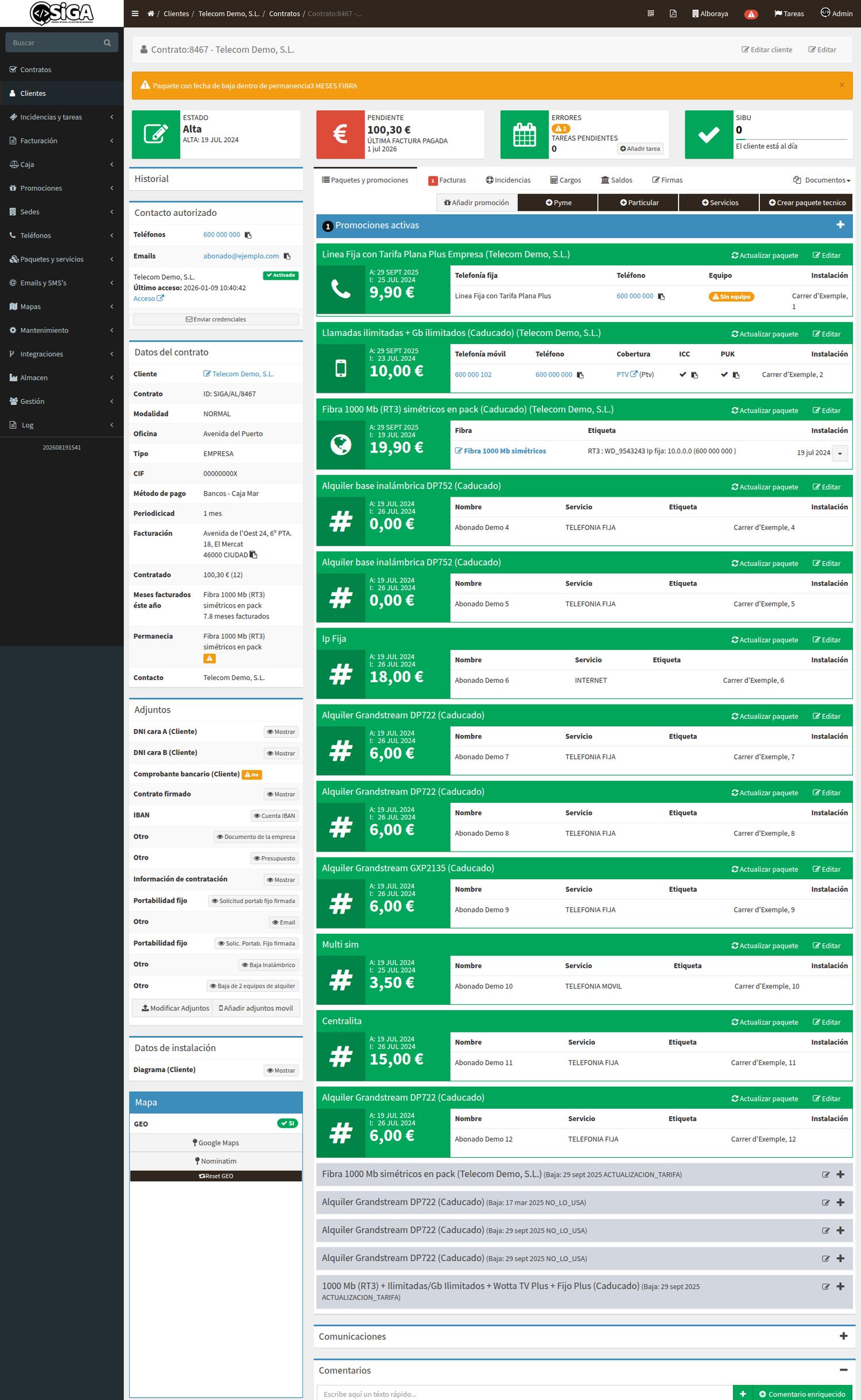Click Crear paquete tecnico button

806,202
